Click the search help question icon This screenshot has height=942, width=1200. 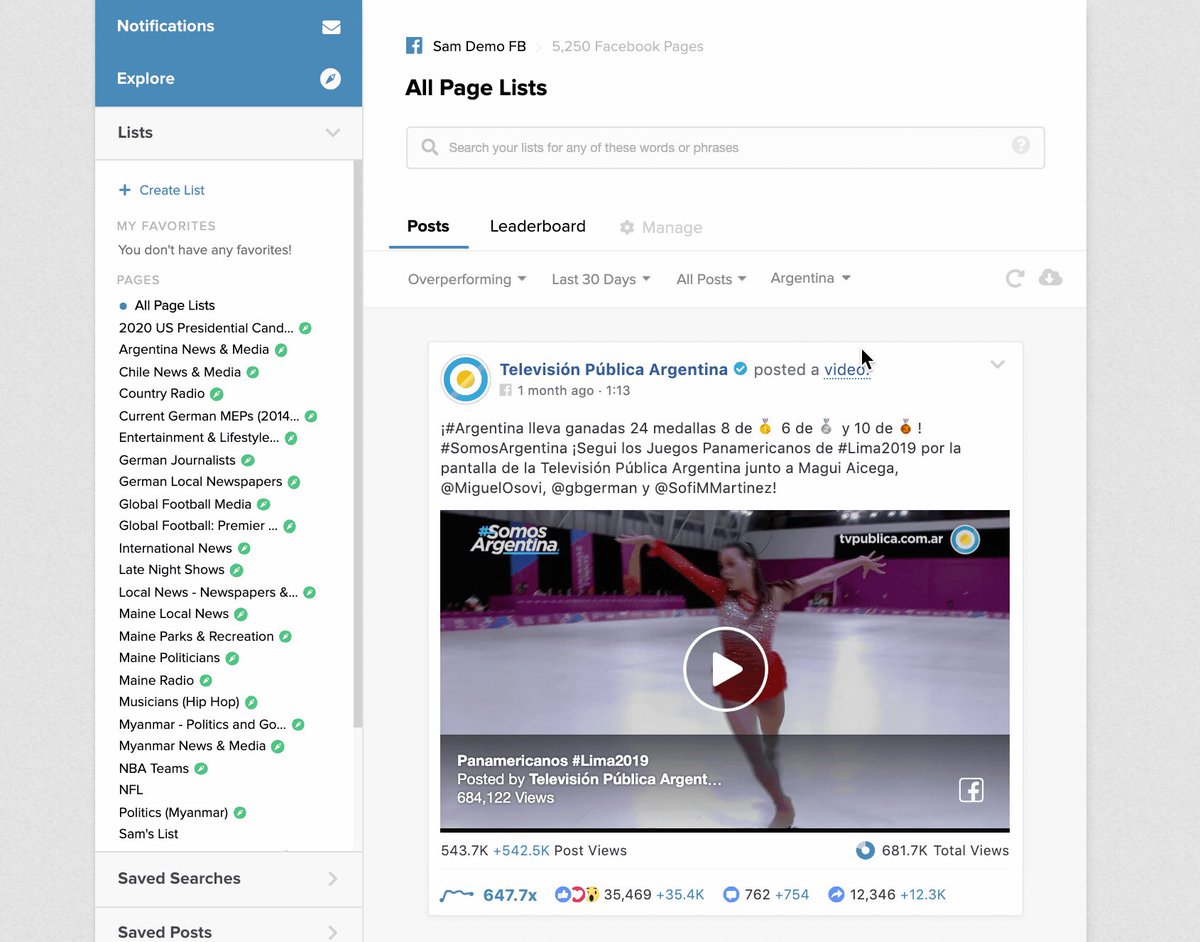(x=1021, y=145)
